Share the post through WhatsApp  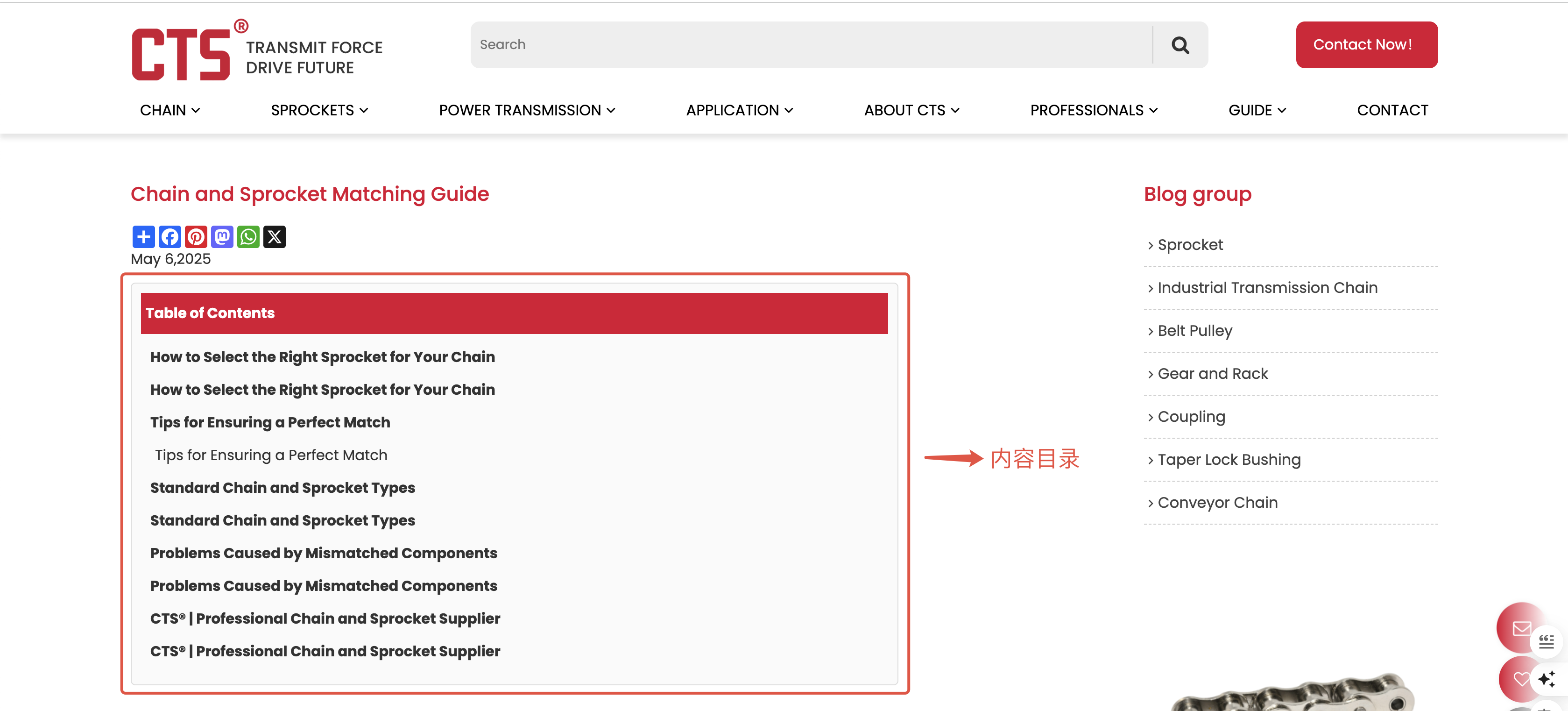[x=248, y=237]
